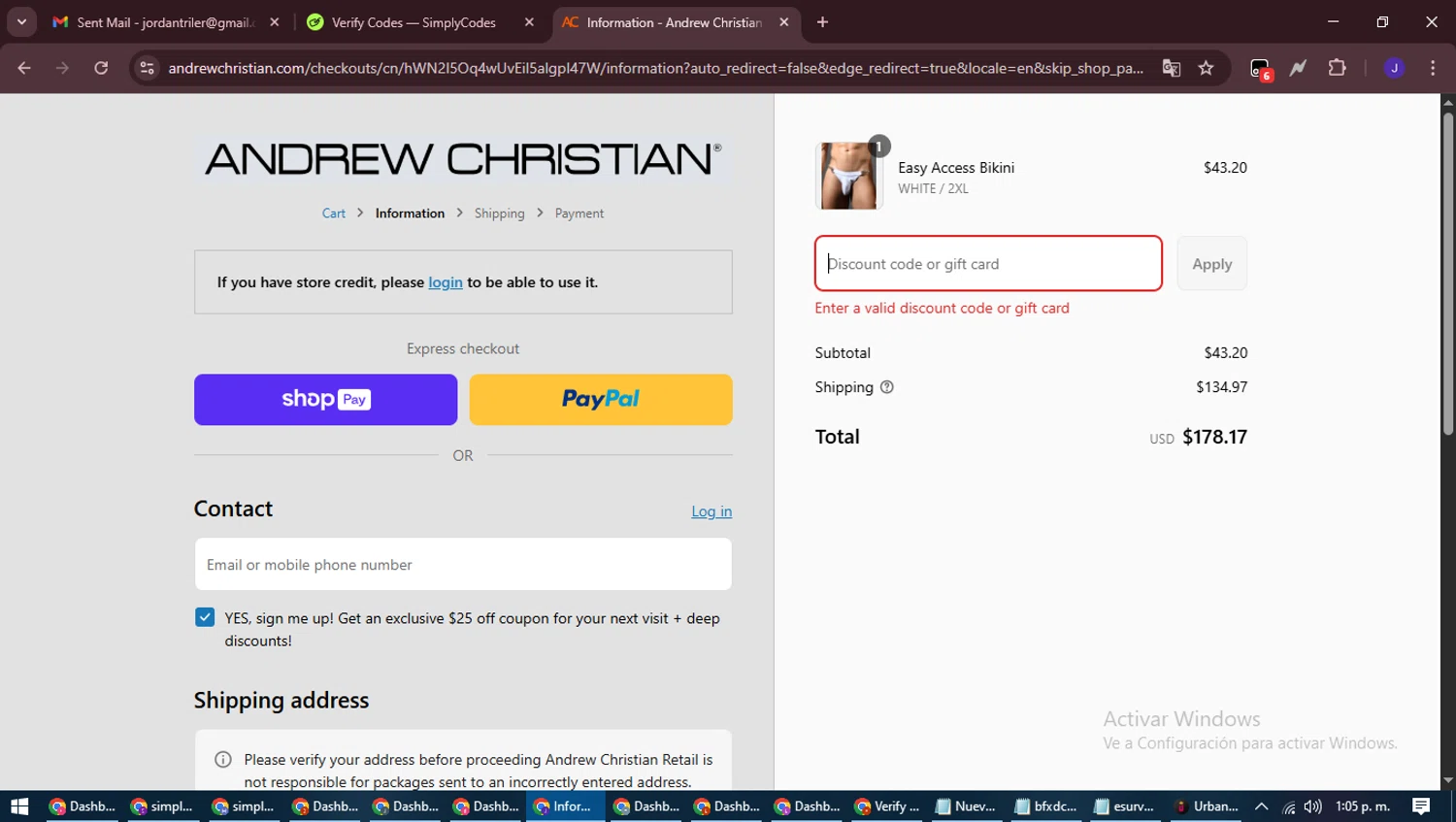Translate this page icon
Screen dimensions: 1456x822
click(1172, 68)
